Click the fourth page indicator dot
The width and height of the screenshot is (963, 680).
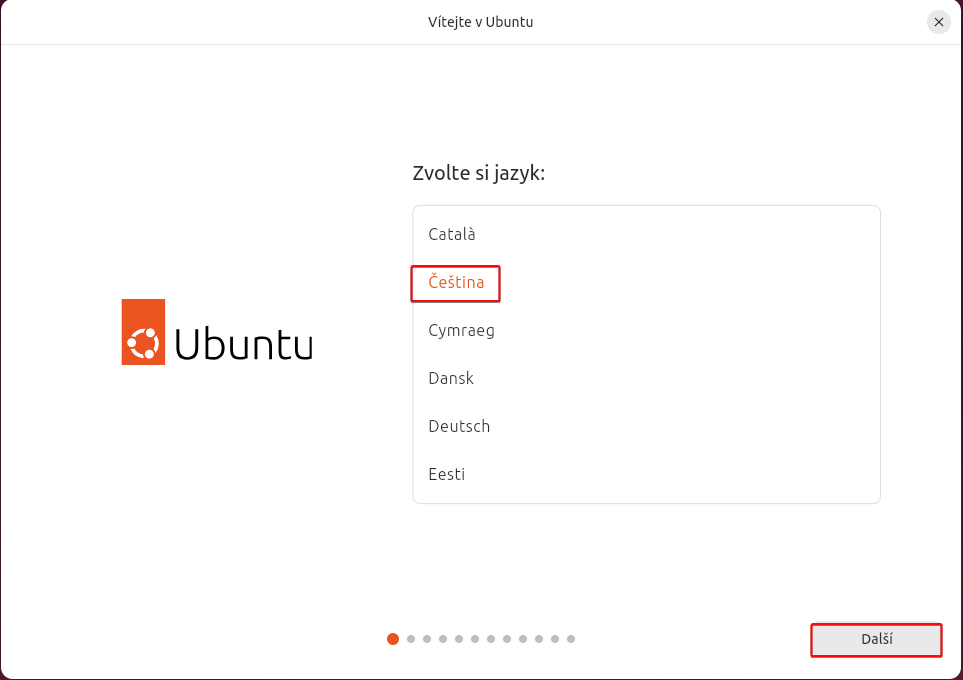tap(443, 638)
